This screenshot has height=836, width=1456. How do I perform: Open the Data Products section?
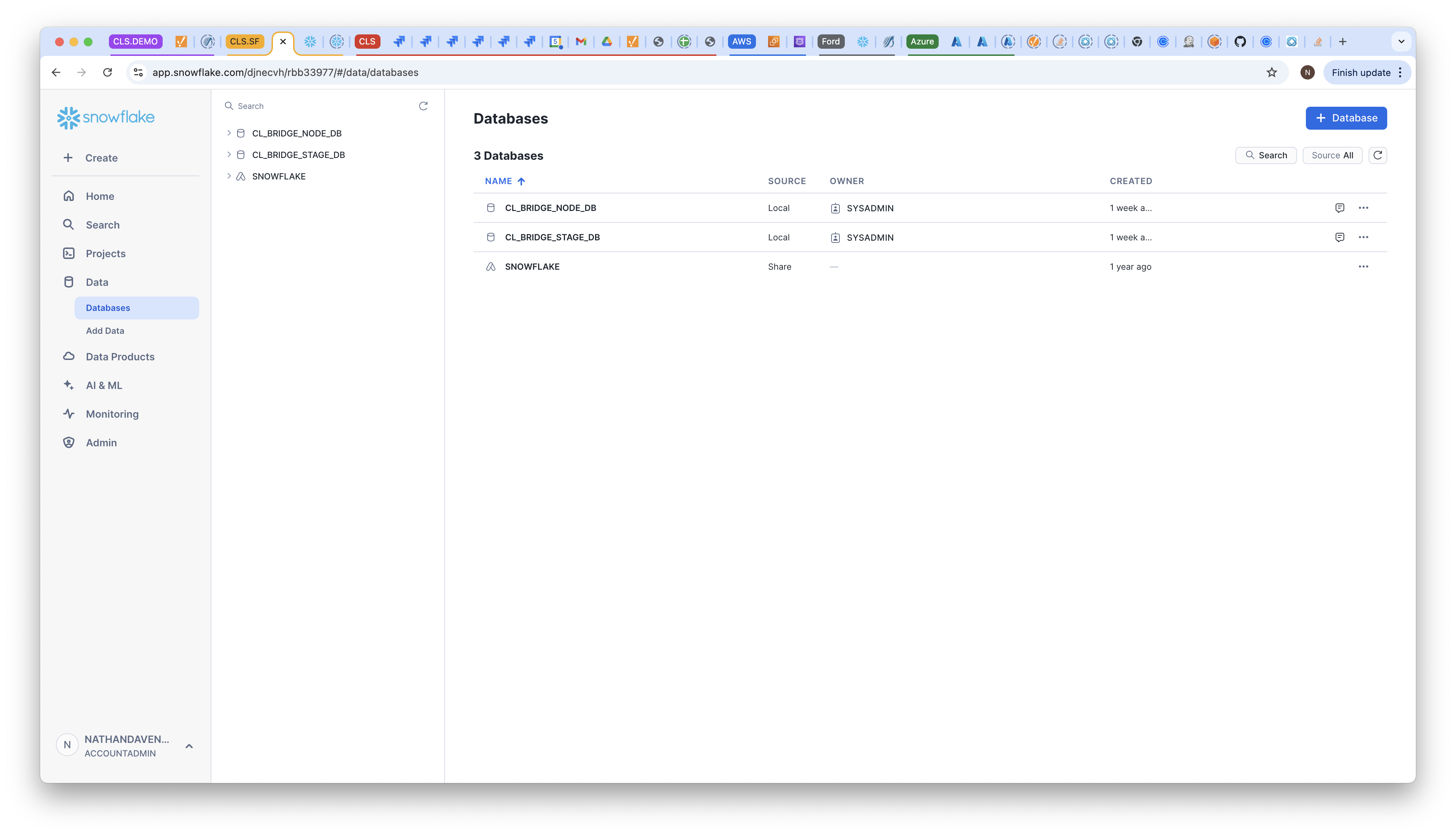tap(119, 356)
